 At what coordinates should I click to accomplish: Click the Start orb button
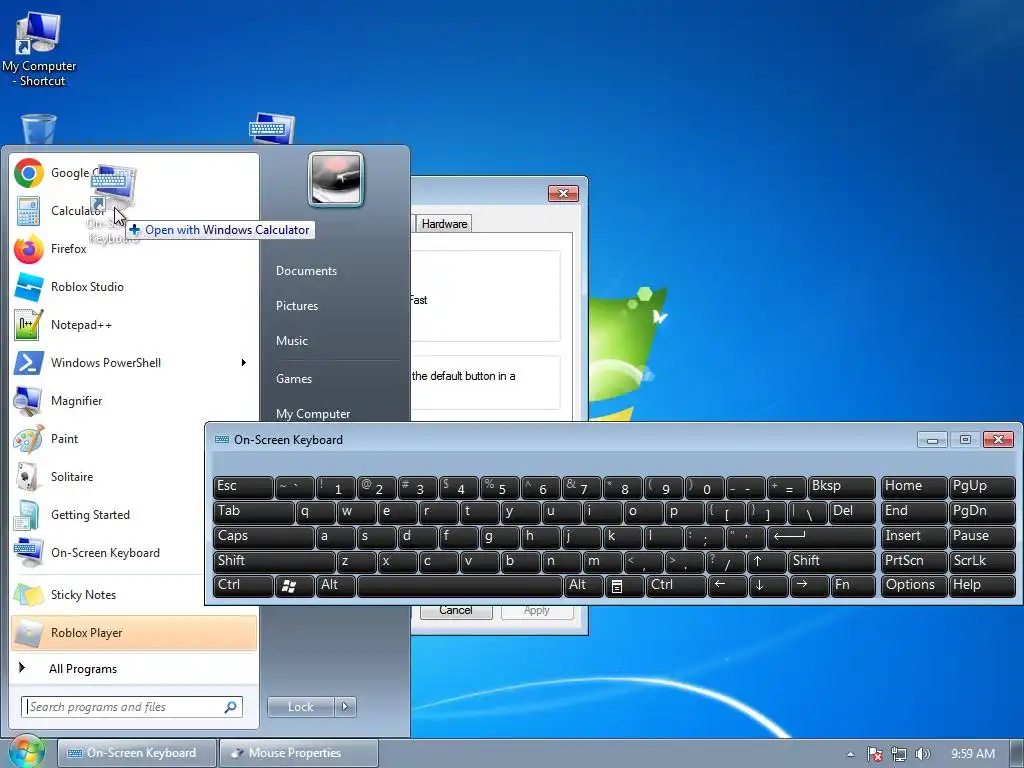click(x=26, y=751)
